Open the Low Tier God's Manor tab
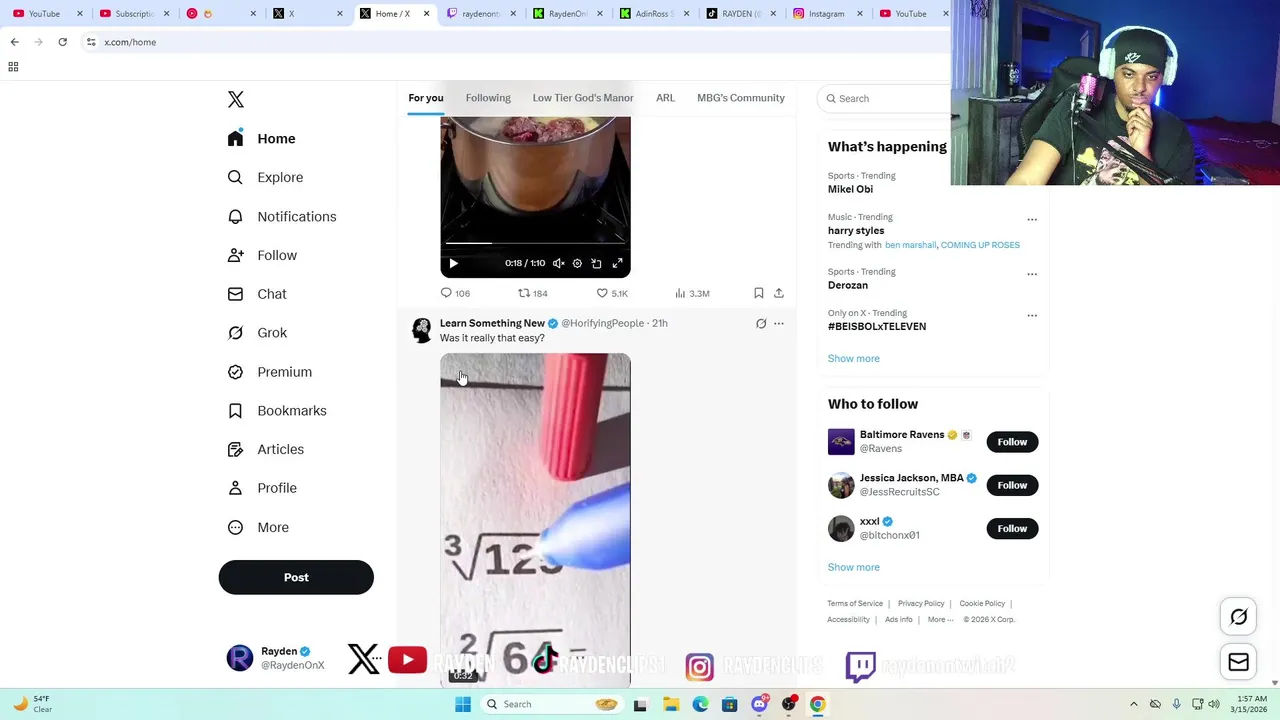1280x720 pixels. pyautogui.click(x=583, y=98)
